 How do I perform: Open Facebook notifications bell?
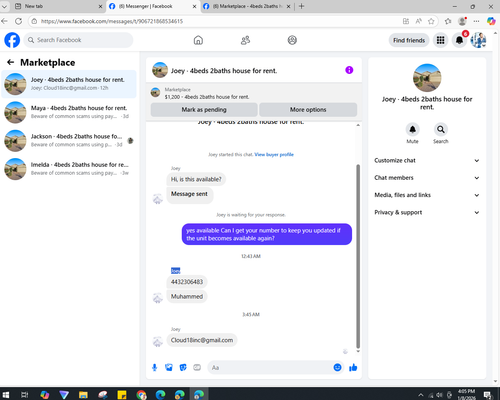[x=459, y=40]
